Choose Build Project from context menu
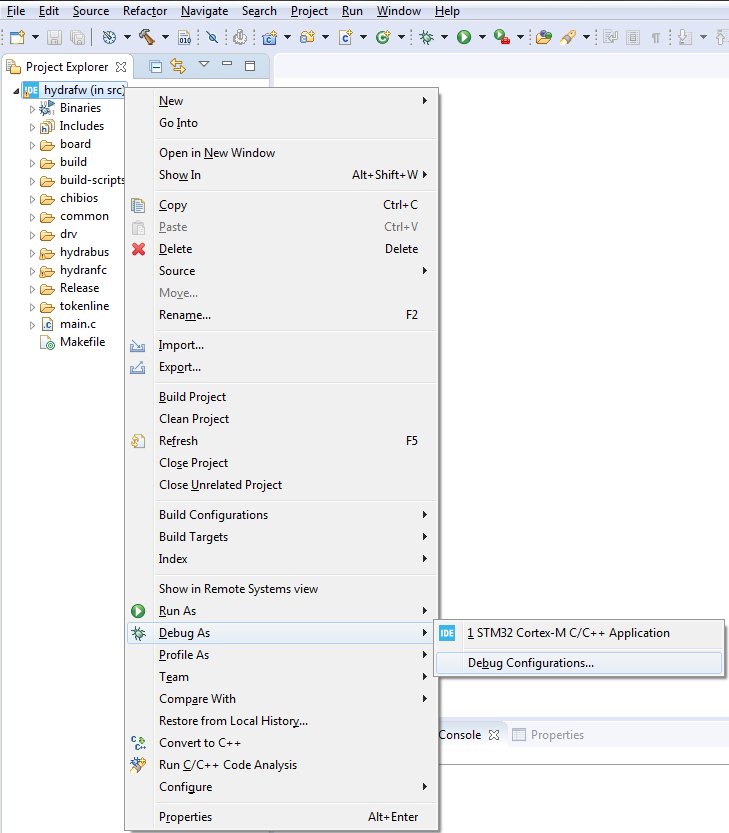This screenshot has width=729, height=833. [282, 397]
